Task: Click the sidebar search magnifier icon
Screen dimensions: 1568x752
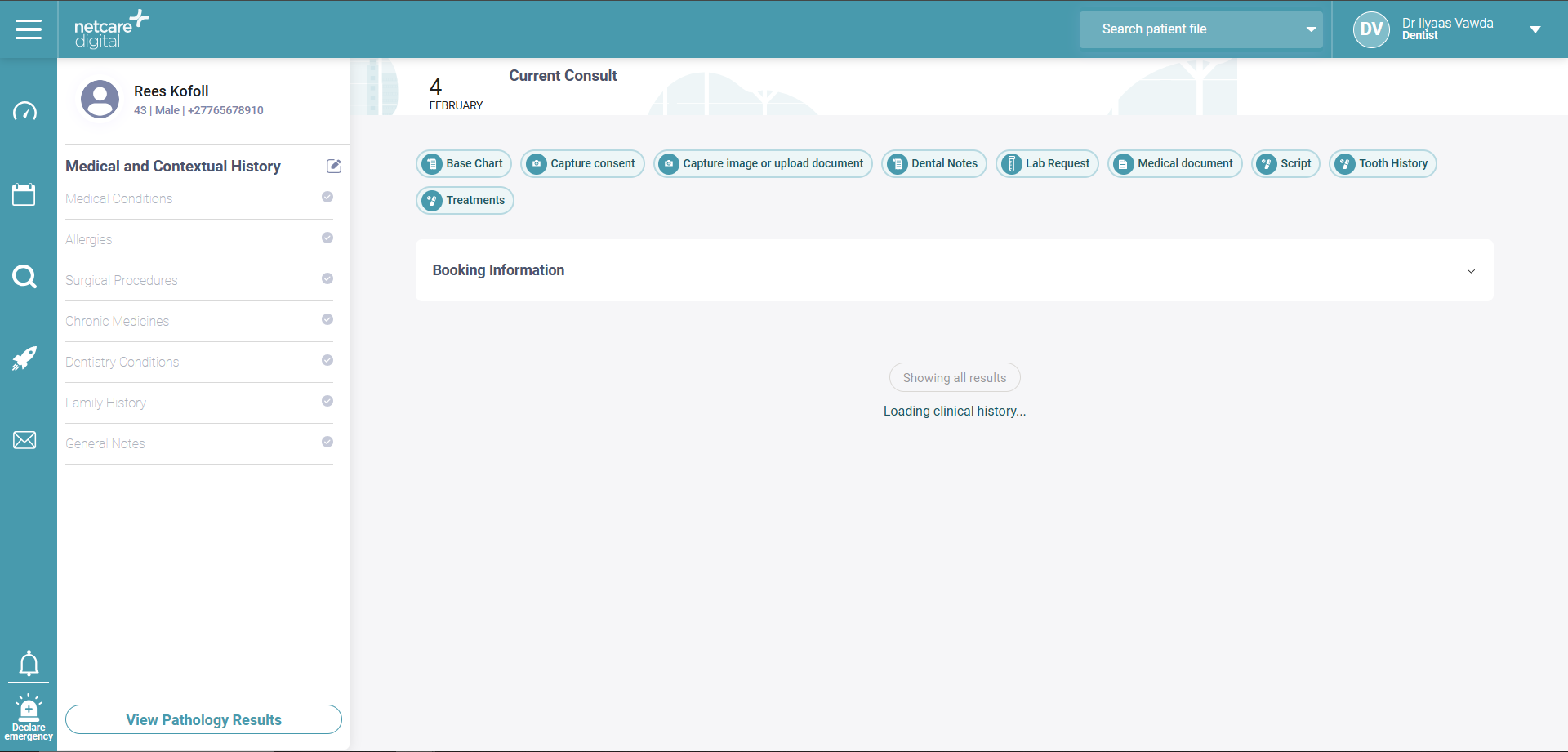Action: pyautogui.click(x=24, y=277)
